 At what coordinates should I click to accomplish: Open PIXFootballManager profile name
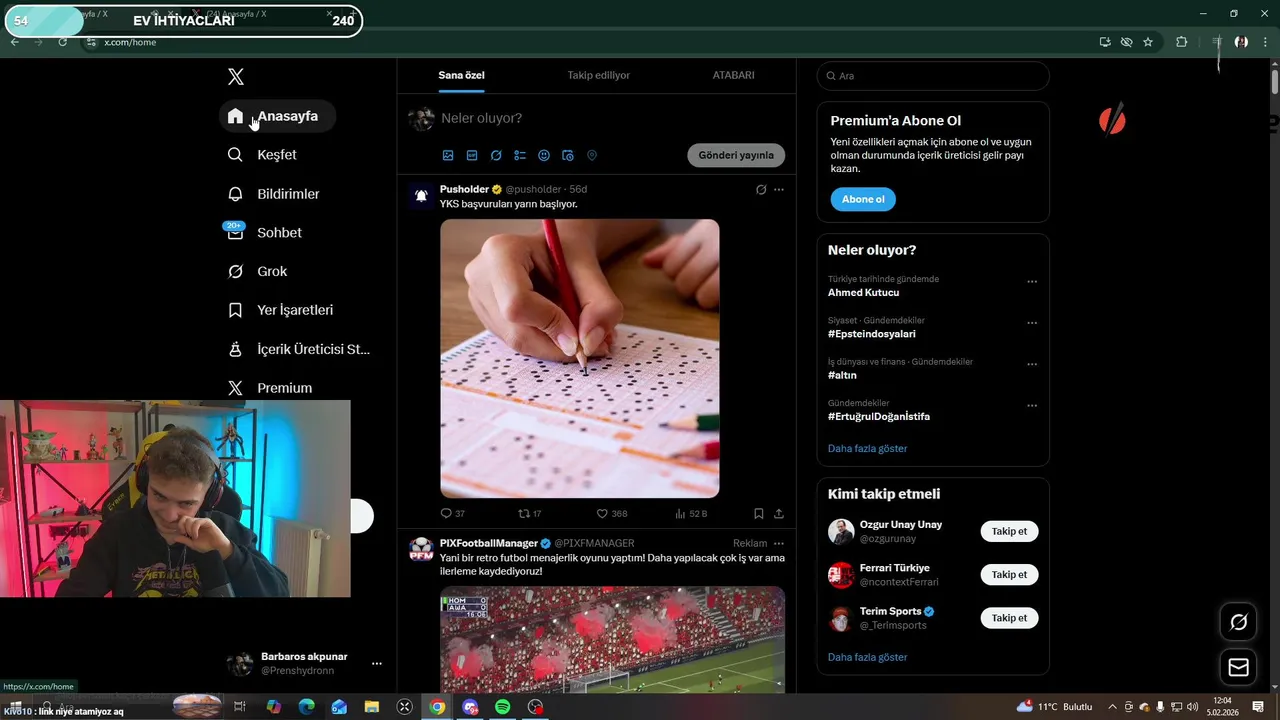click(x=488, y=543)
